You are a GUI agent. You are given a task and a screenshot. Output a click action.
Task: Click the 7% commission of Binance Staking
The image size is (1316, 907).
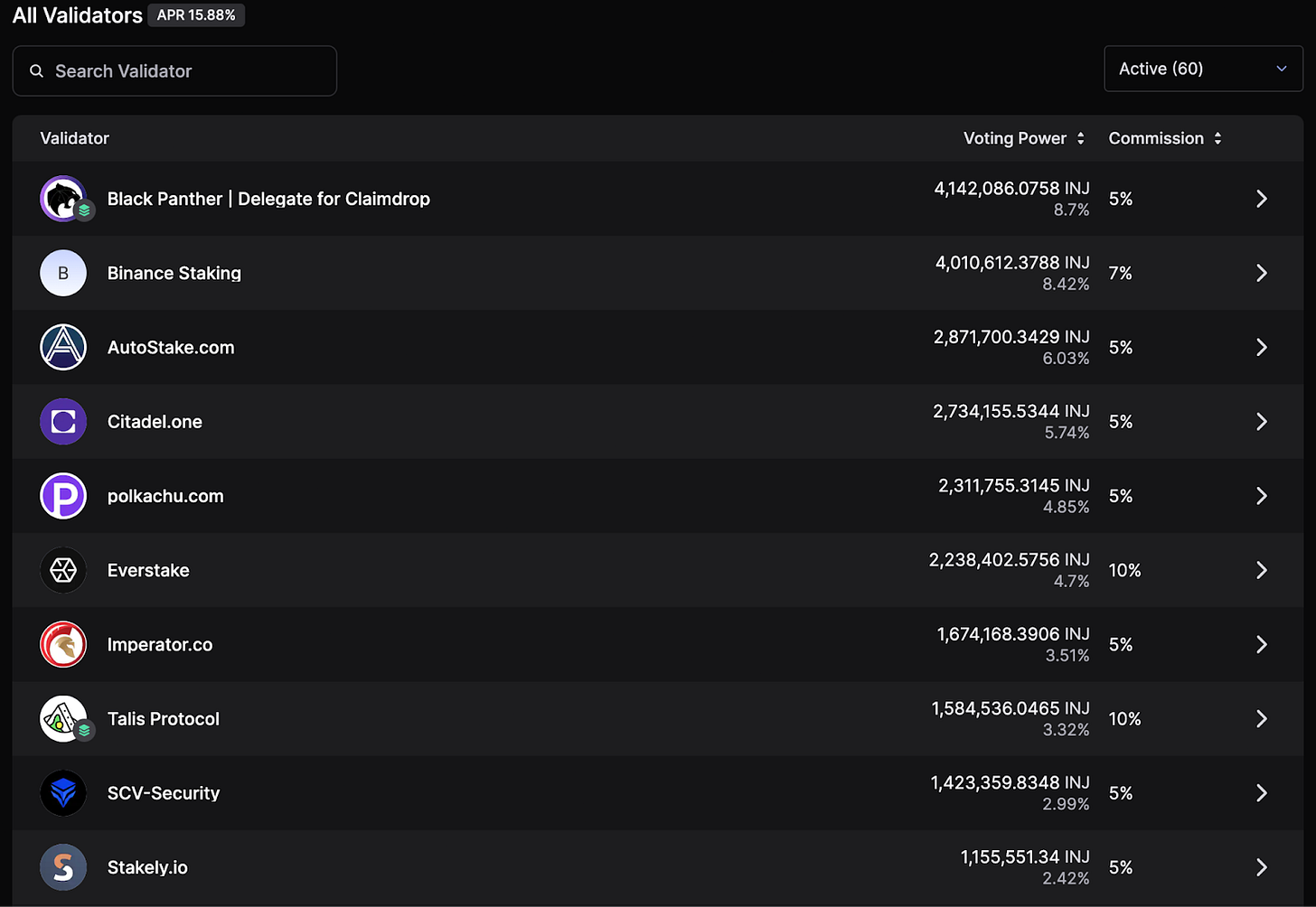[x=1121, y=273]
